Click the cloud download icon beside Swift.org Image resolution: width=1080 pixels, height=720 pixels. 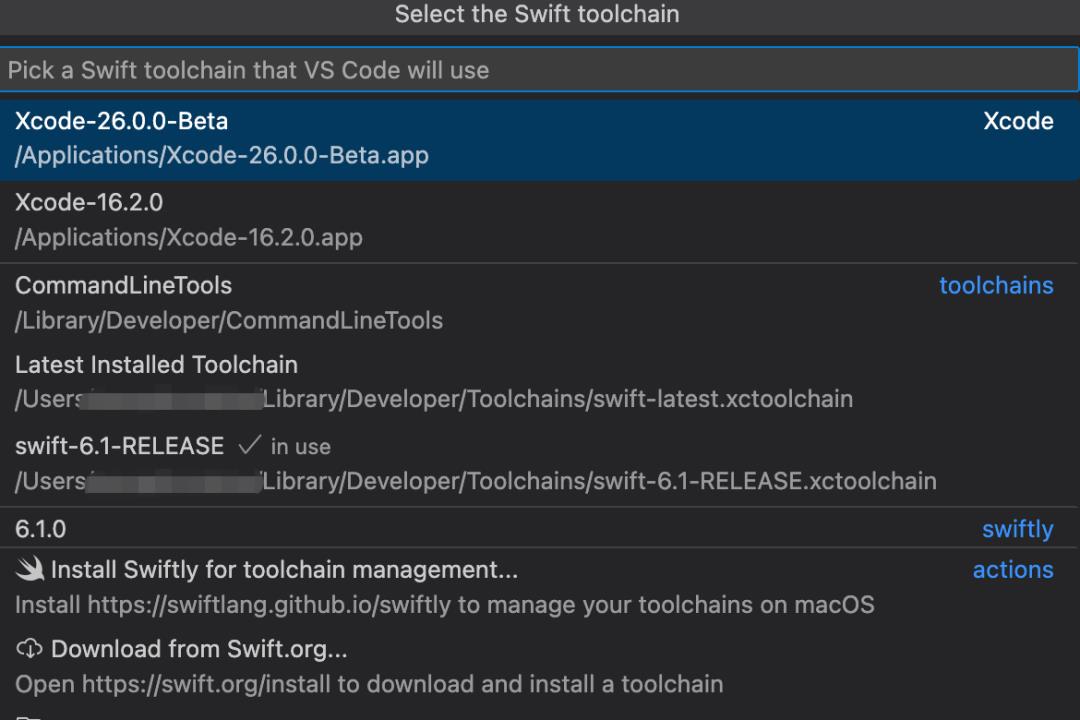coord(30,648)
